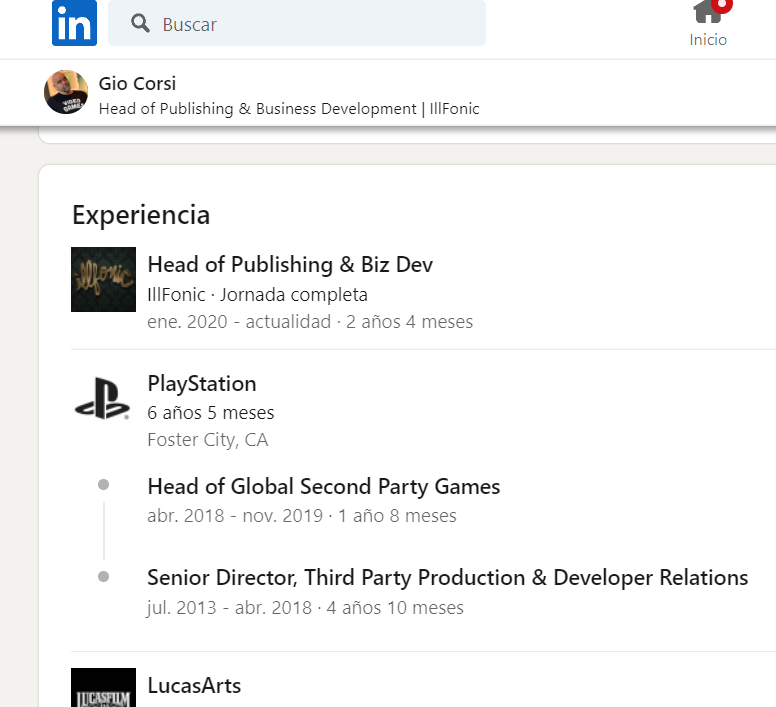
Task: Click 'ene. 2020 - actualidad · 2 años 4 meses'
Action: click(310, 322)
